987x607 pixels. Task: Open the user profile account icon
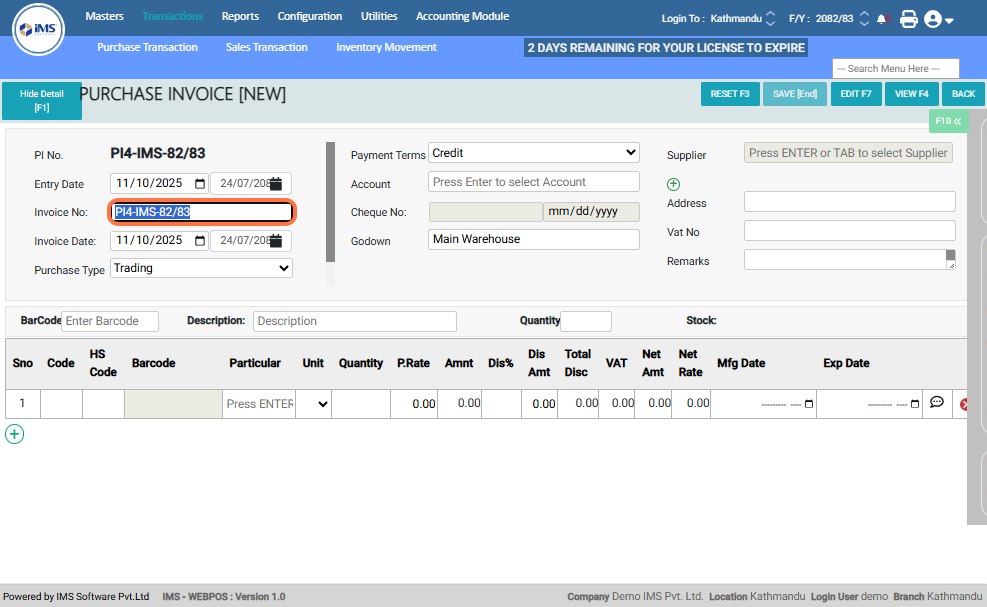(938, 19)
